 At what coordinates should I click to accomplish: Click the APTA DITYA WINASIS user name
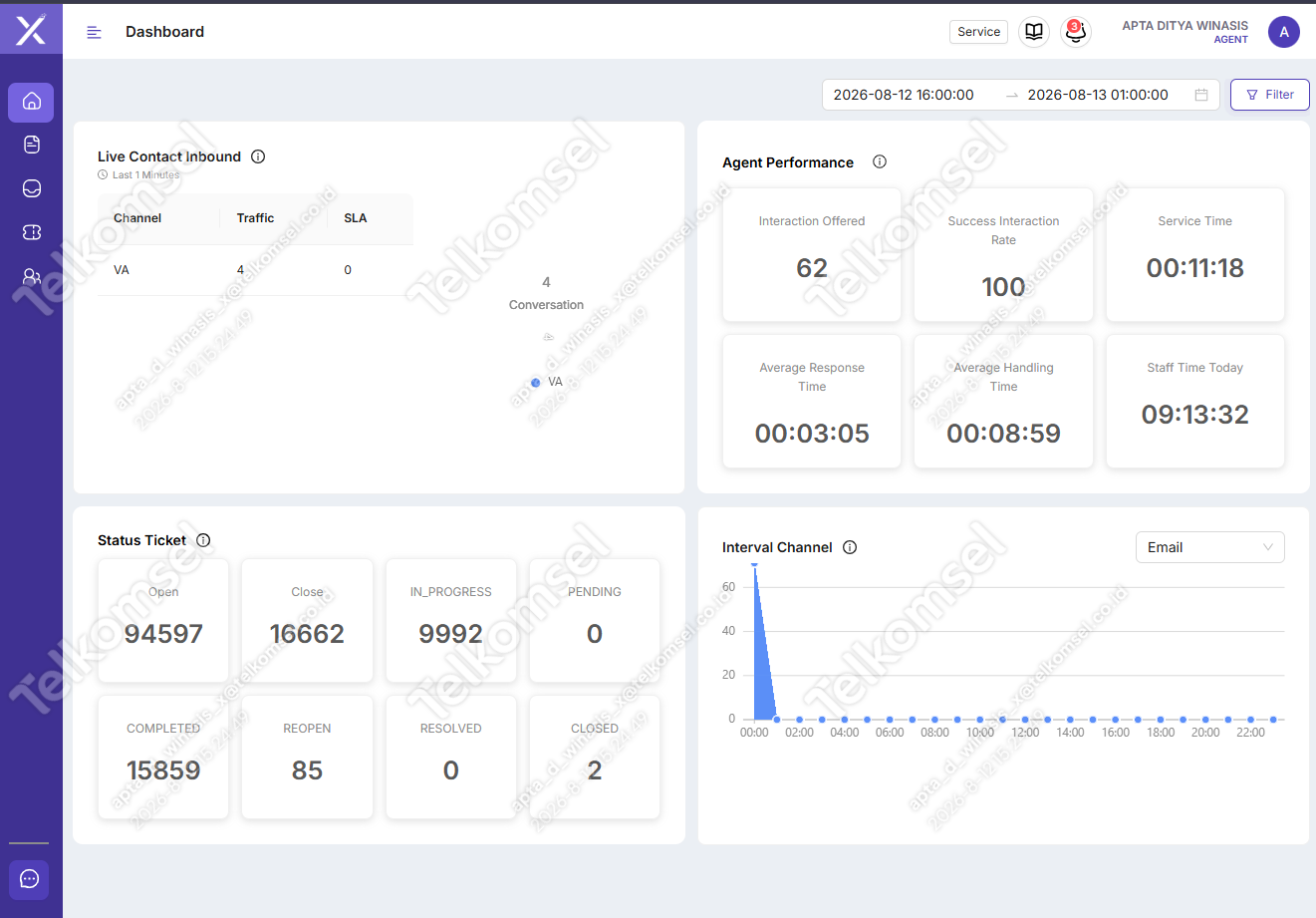1184,26
